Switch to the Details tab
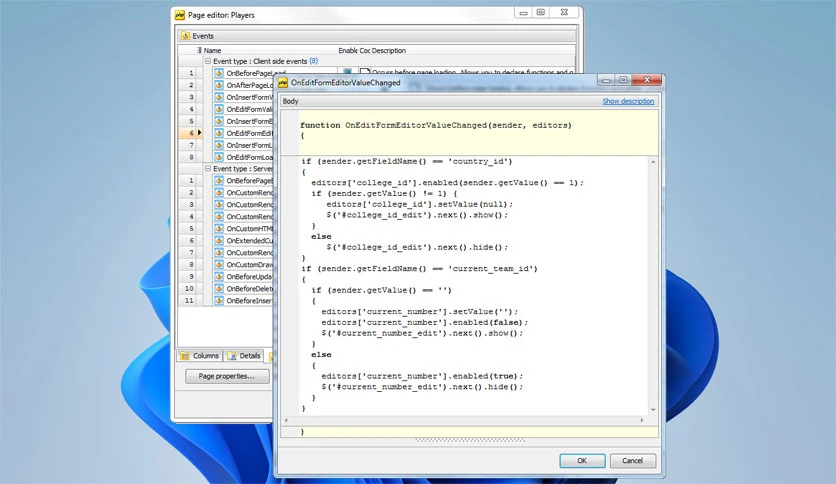This screenshot has width=836, height=484. [245, 356]
